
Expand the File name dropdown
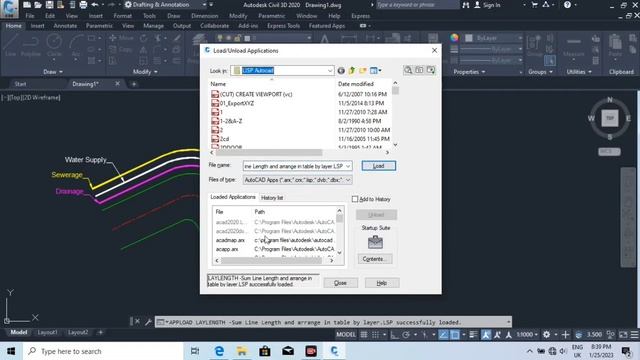pos(348,166)
